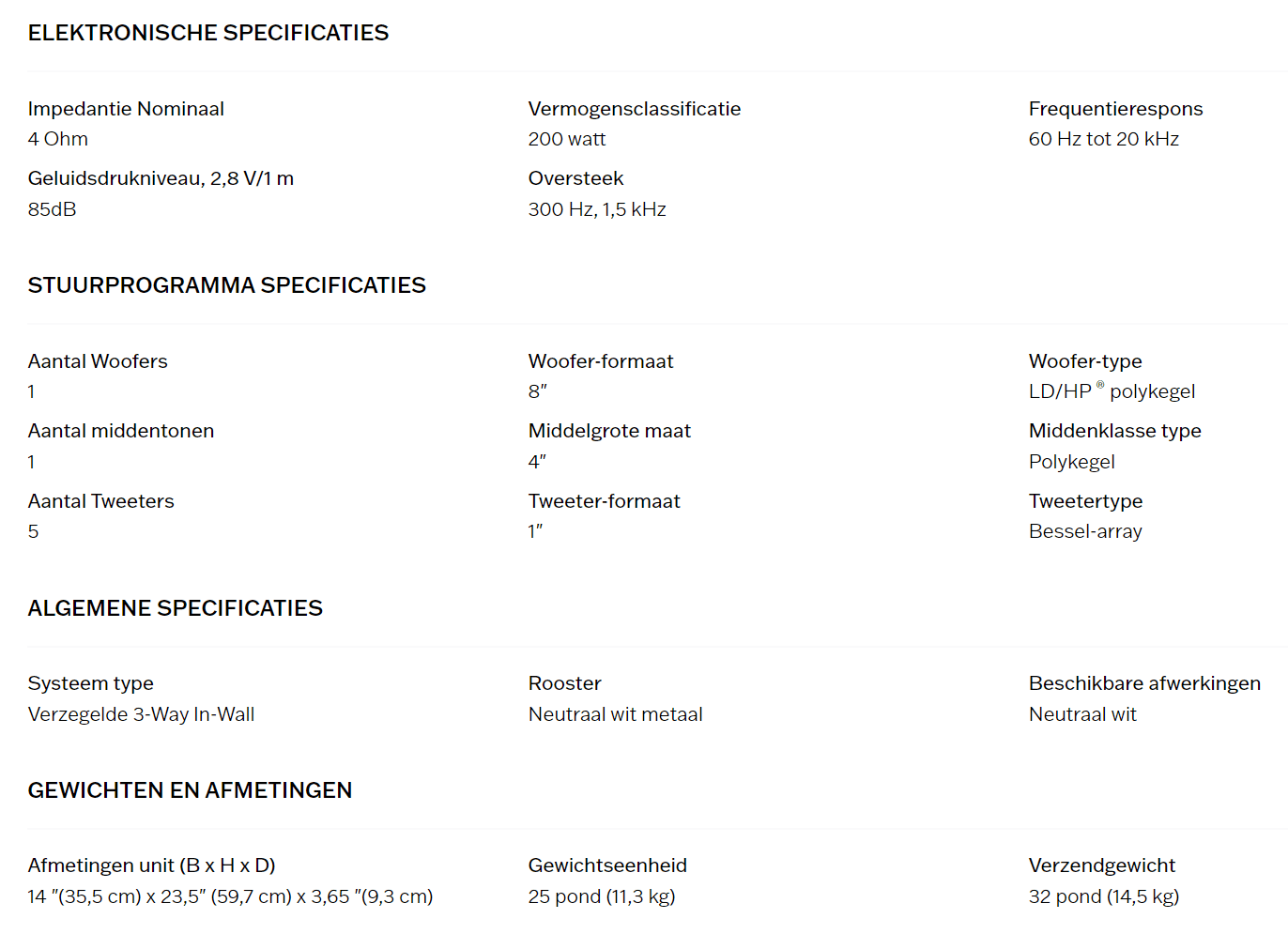Click the Gewichten en Afmetingen heading
This screenshot has height=934, width=1288.
click(190, 790)
